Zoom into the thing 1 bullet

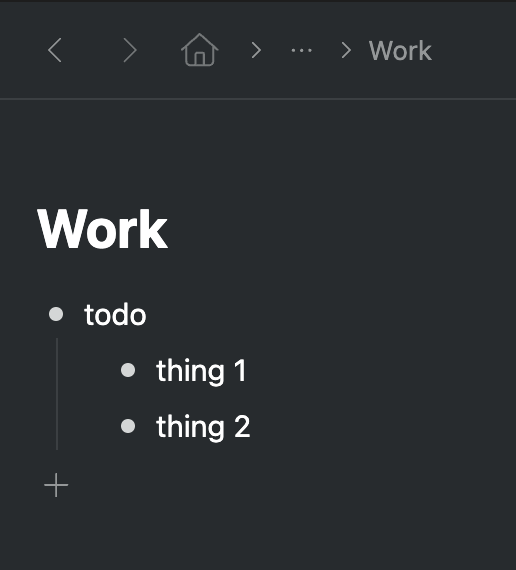click(x=128, y=370)
